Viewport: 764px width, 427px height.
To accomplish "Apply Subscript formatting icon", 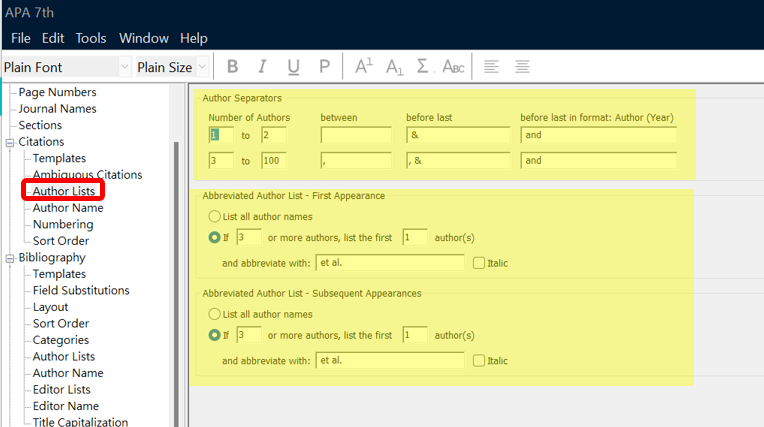I will pos(394,66).
